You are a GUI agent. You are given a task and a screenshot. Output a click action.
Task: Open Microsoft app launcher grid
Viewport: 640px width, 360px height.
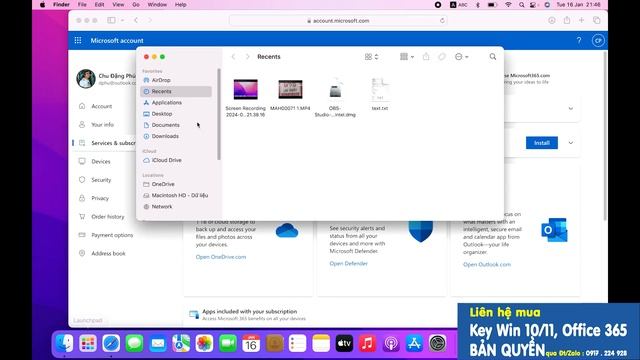[78, 40]
